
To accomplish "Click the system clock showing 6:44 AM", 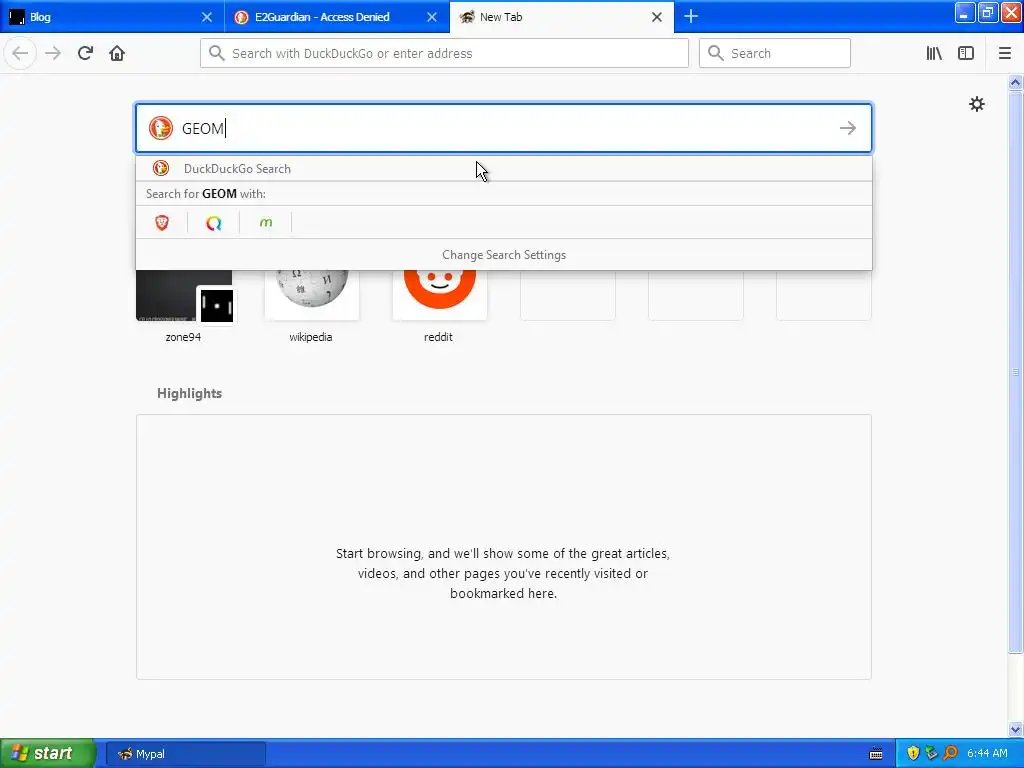I will [x=987, y=753].
